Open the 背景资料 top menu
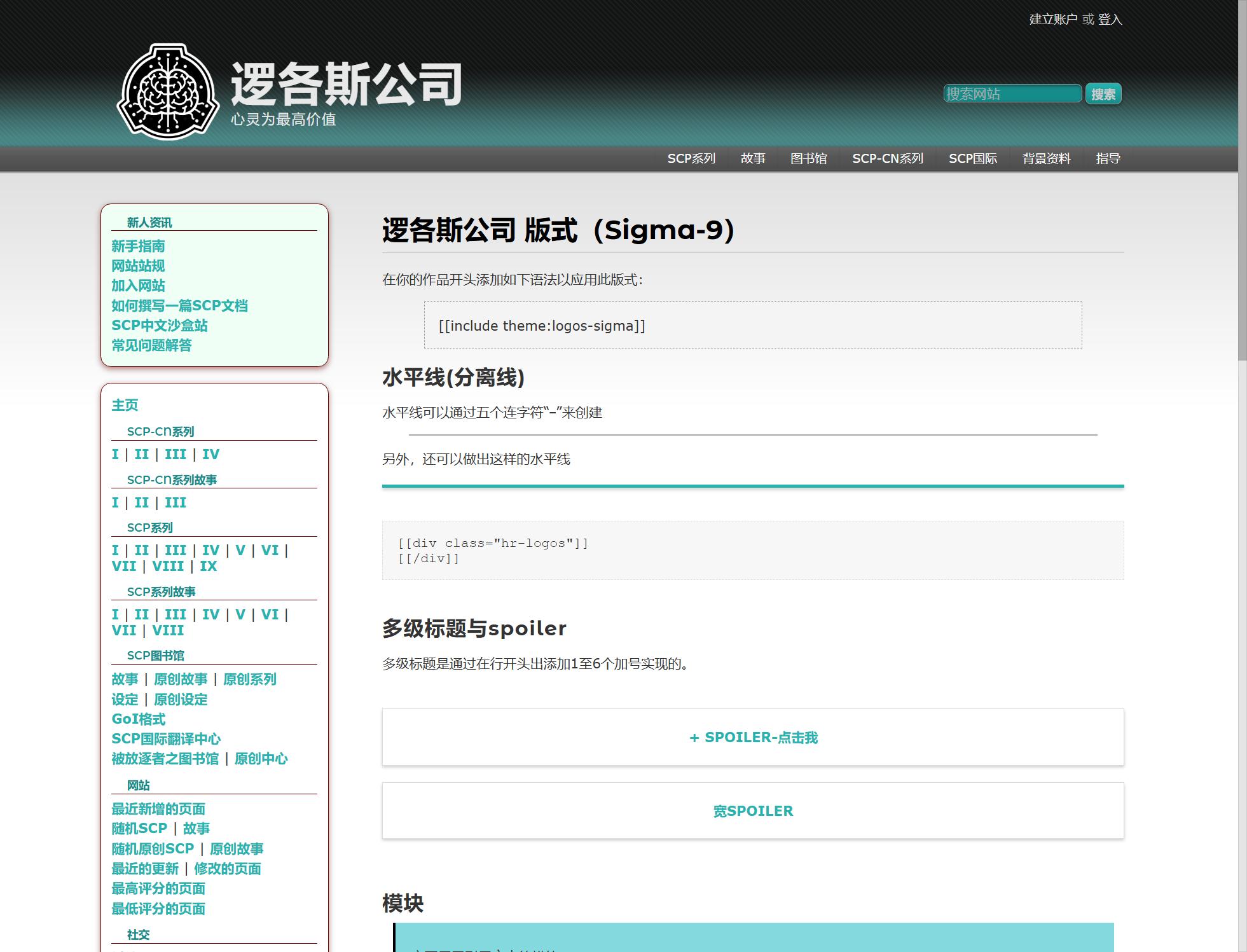This screenshot has height=952, width=1247. pyautogui.click(x=1046, y=158)
